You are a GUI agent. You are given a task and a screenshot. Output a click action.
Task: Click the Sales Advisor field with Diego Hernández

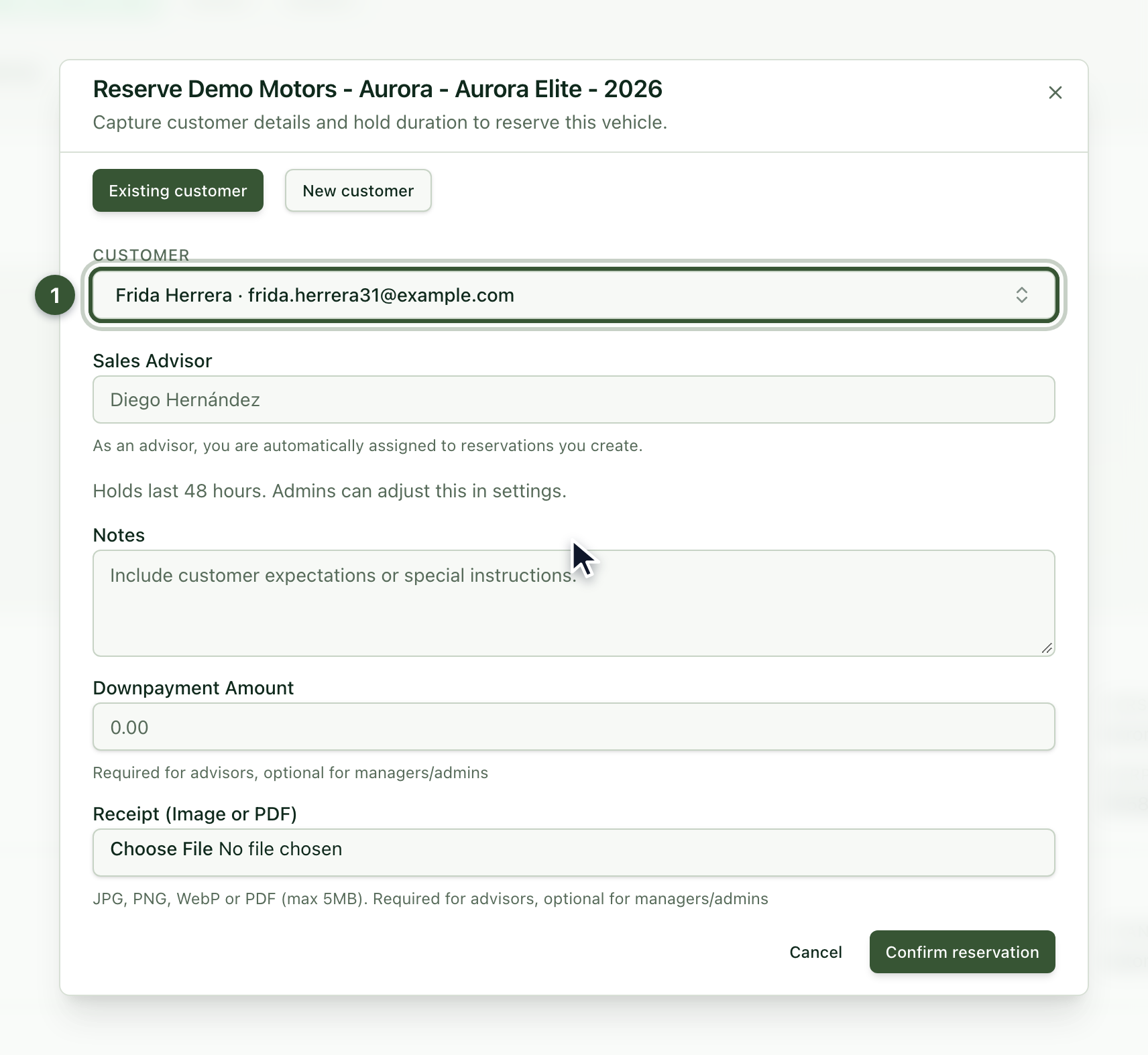(x=574, y=399)
